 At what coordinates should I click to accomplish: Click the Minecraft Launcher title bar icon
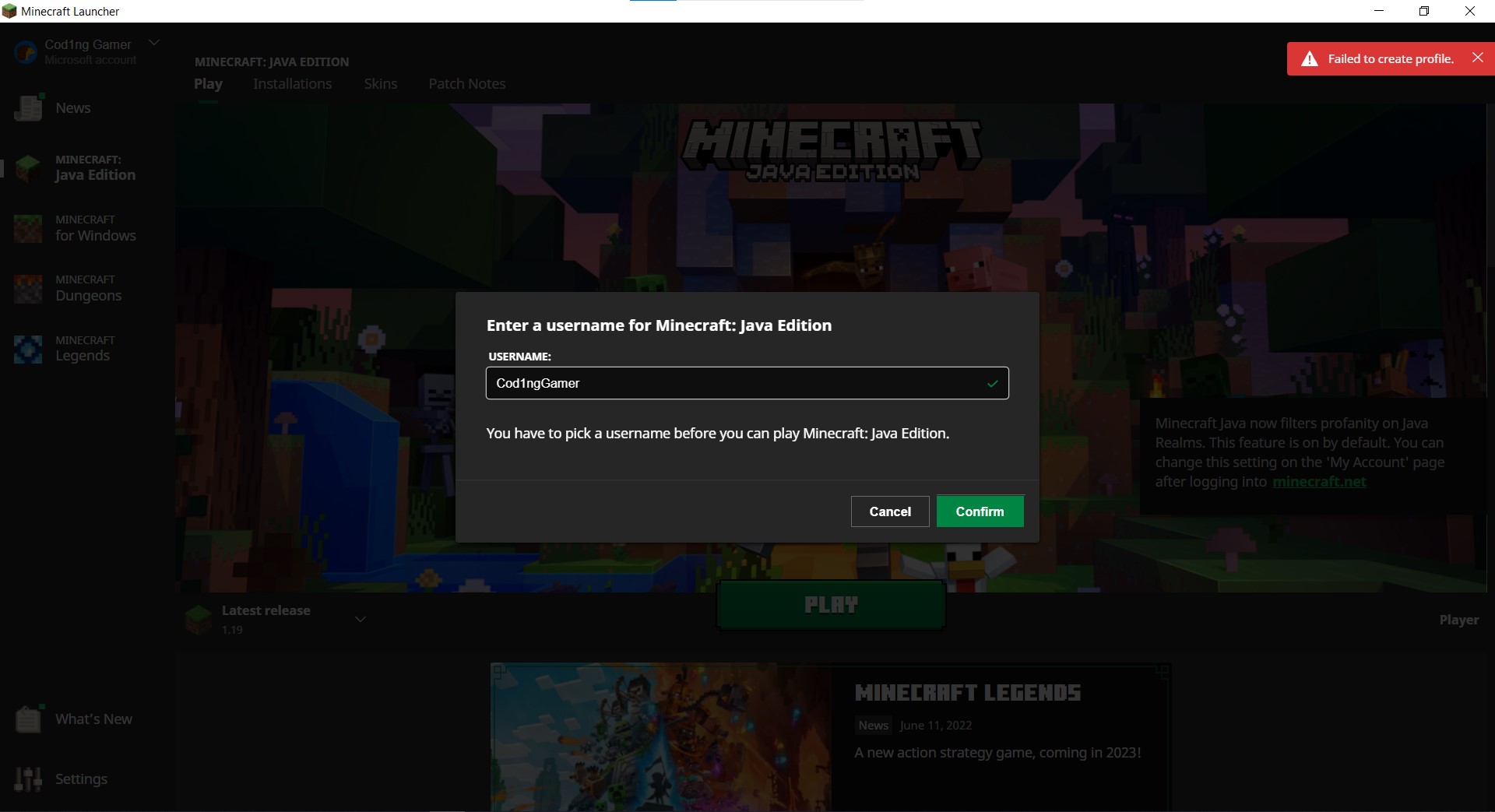9,11
